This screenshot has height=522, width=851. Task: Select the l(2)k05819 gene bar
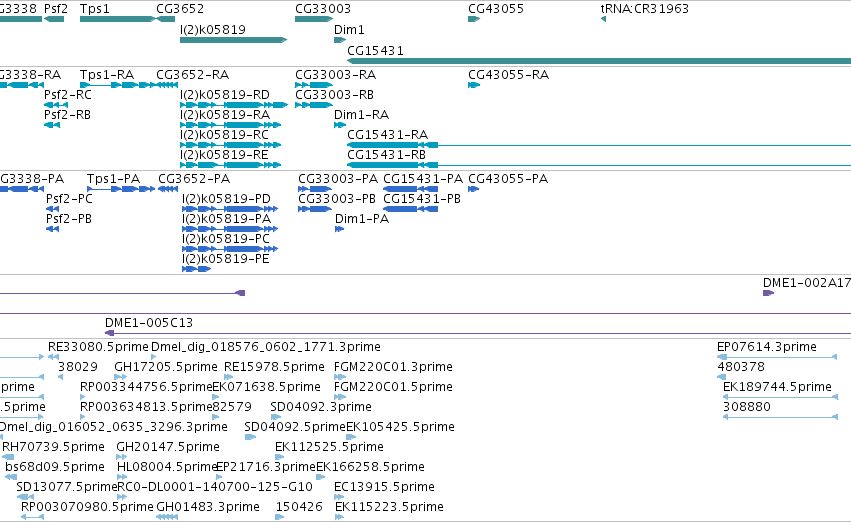coord(233,40)
